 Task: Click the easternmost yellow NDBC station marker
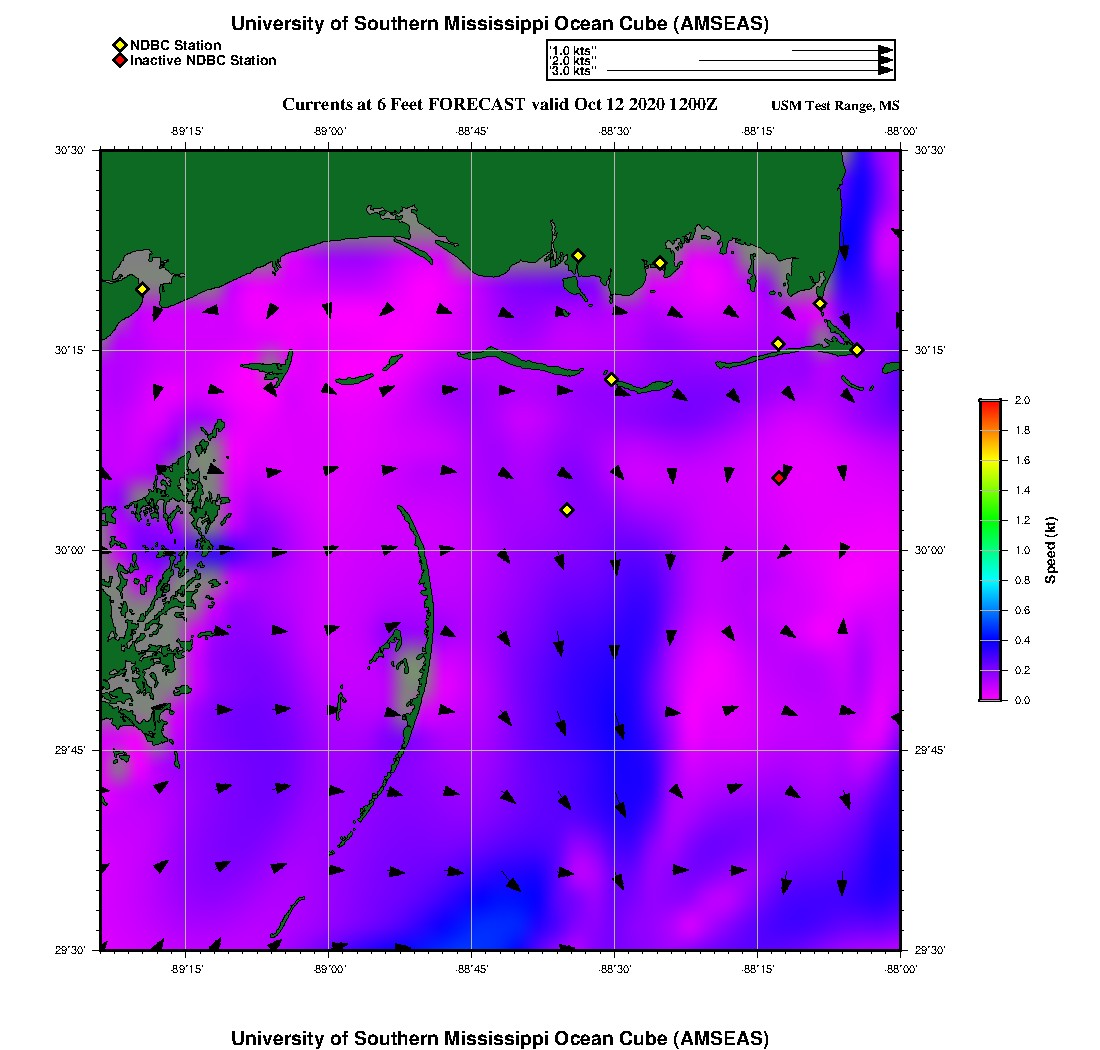pyautogui.click(x=857, y=349)
